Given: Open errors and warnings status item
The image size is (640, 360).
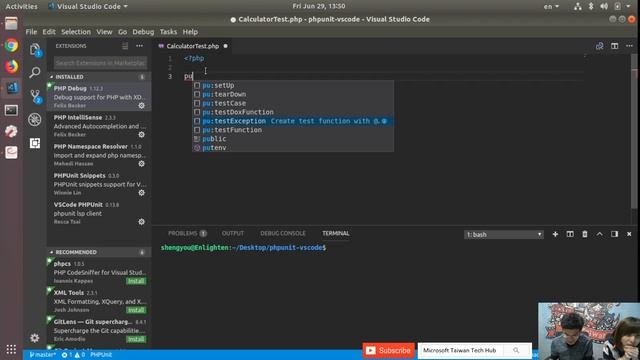Looking at the screenshot, I should pyautogui.click(x=73, y=355).
